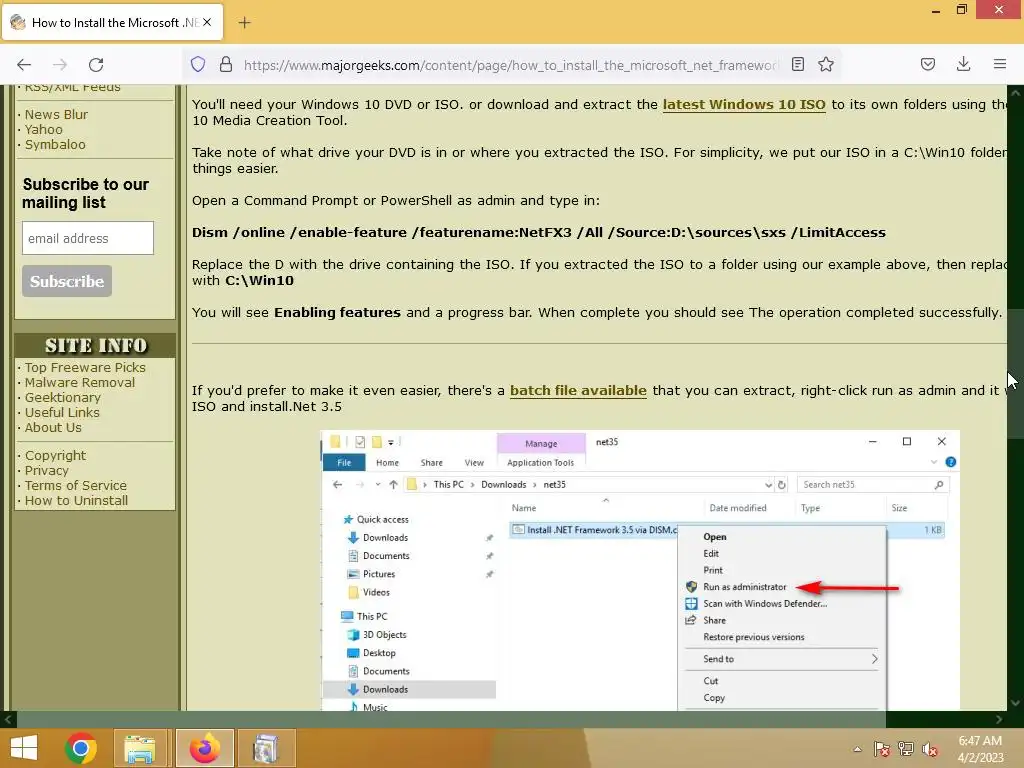This screenshot has height=768, width=1024.
Task: Open a new browser tab
Action: [244, 23]
